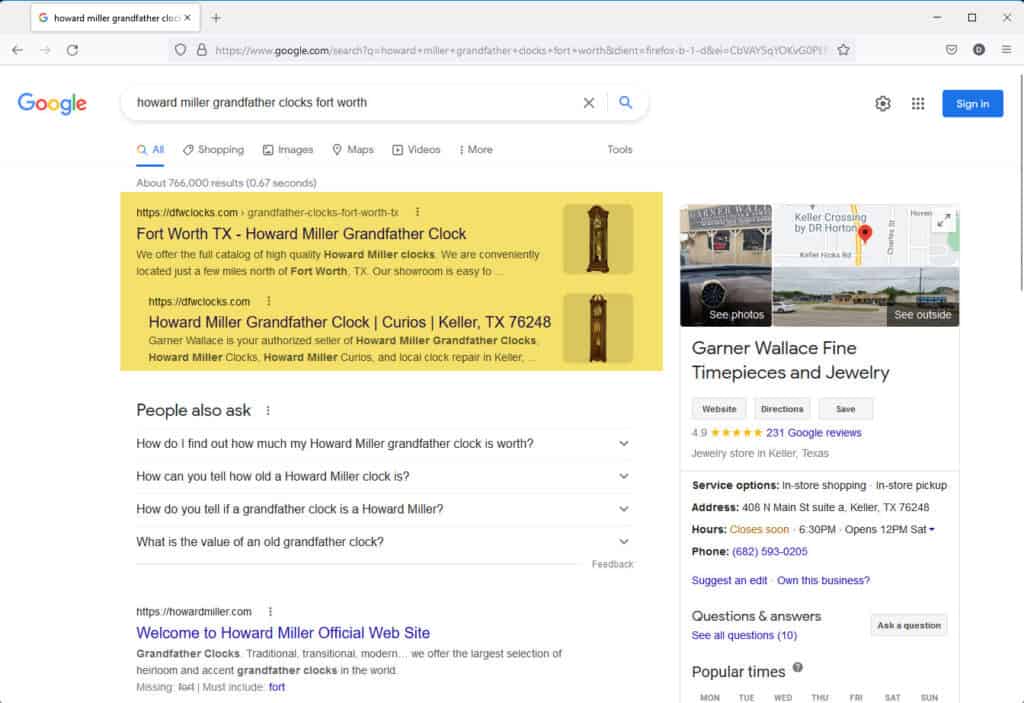Expand the map with the fullscreen arrows icon
This screenshot has width=1024, height=703.
(x=944, y=220)
